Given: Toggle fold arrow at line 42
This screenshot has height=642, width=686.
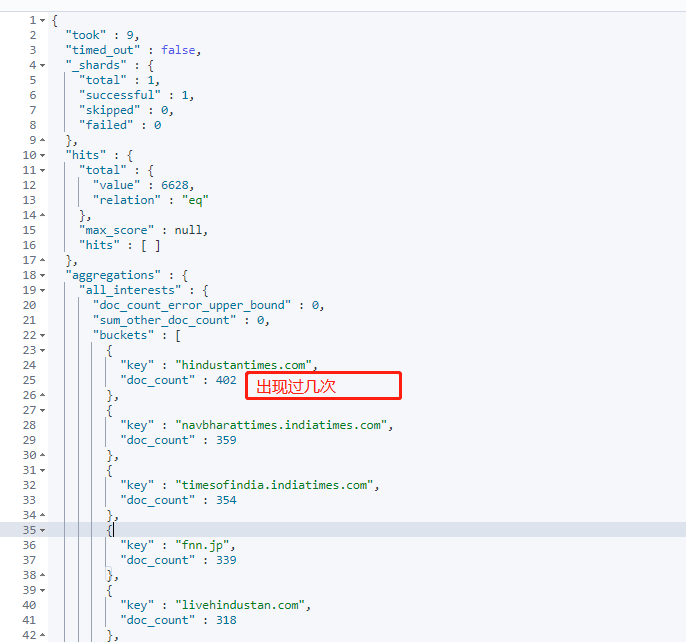Looking at the screenshot, I should pos(42,635).
